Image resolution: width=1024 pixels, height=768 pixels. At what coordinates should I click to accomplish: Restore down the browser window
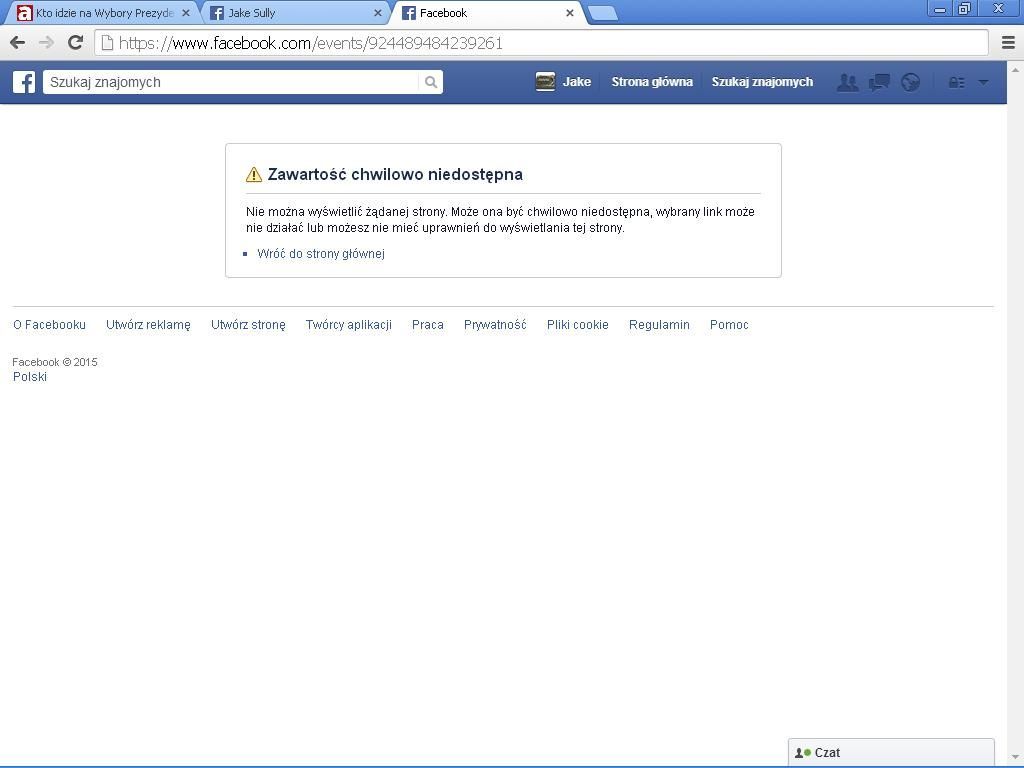click(x=964, y=9)
